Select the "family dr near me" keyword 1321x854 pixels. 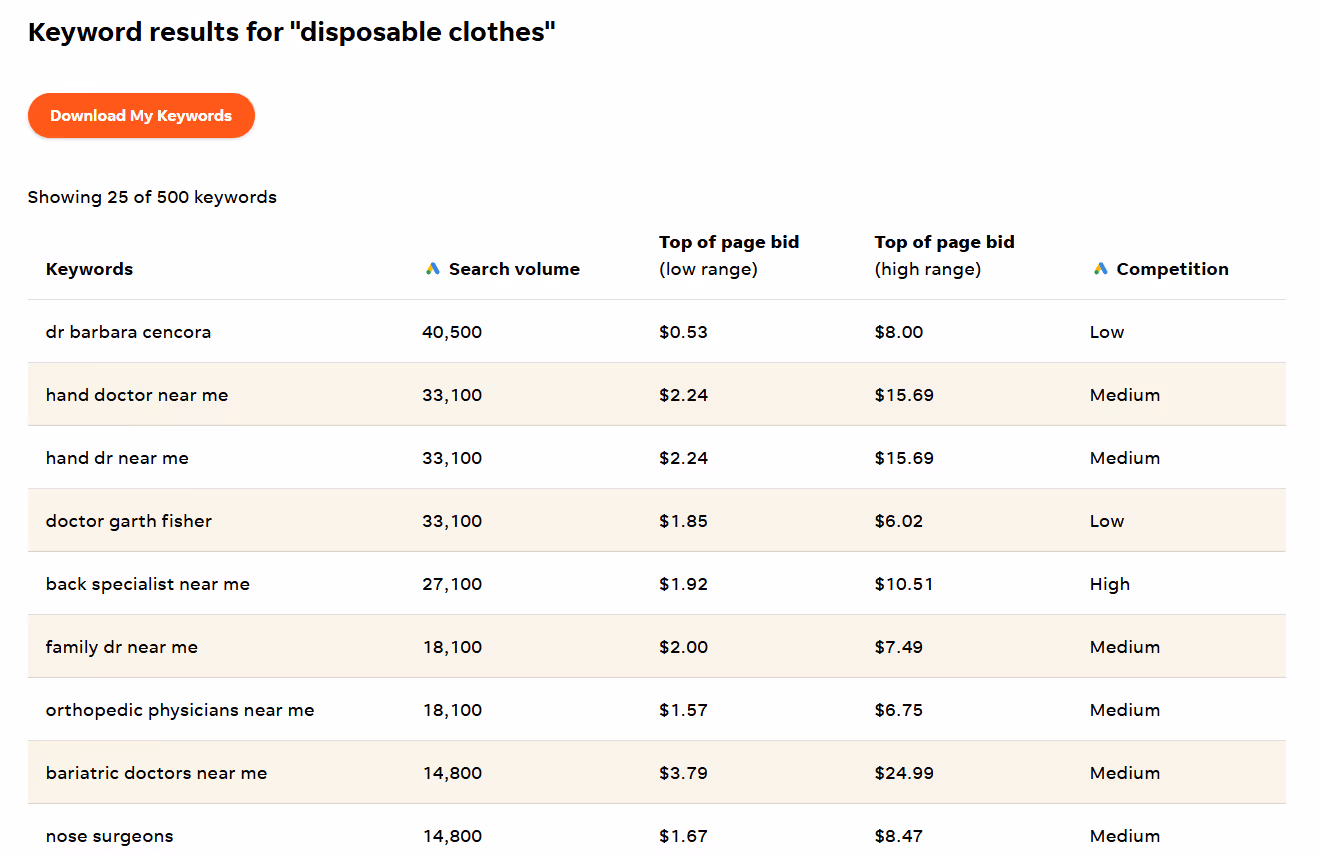pyautogui.click(x=122, y=647)
